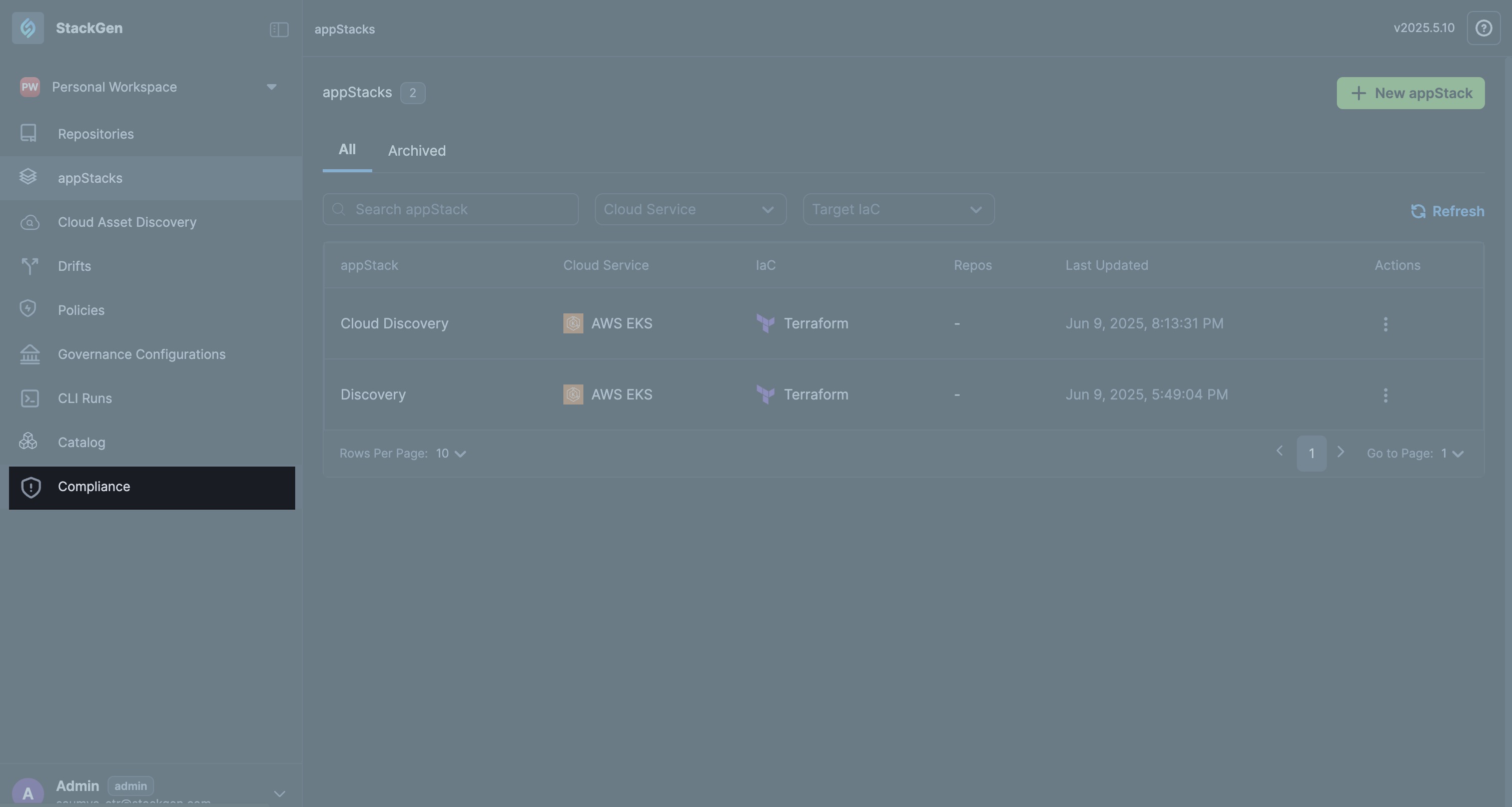Open Go to Page dropdown
This screenshot has height=807, width=1512.
click(1452, 454)
